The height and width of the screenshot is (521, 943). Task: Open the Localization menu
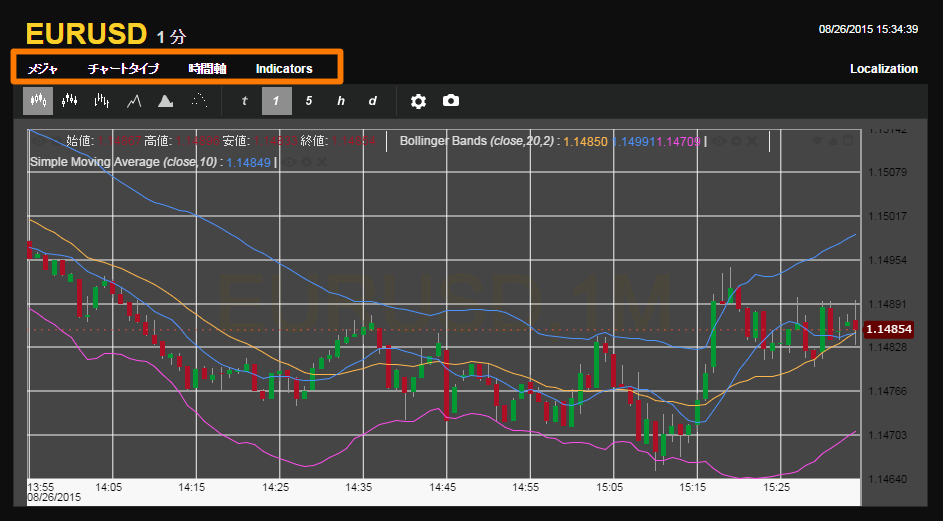pyautogui.click(x=883, y=69)
